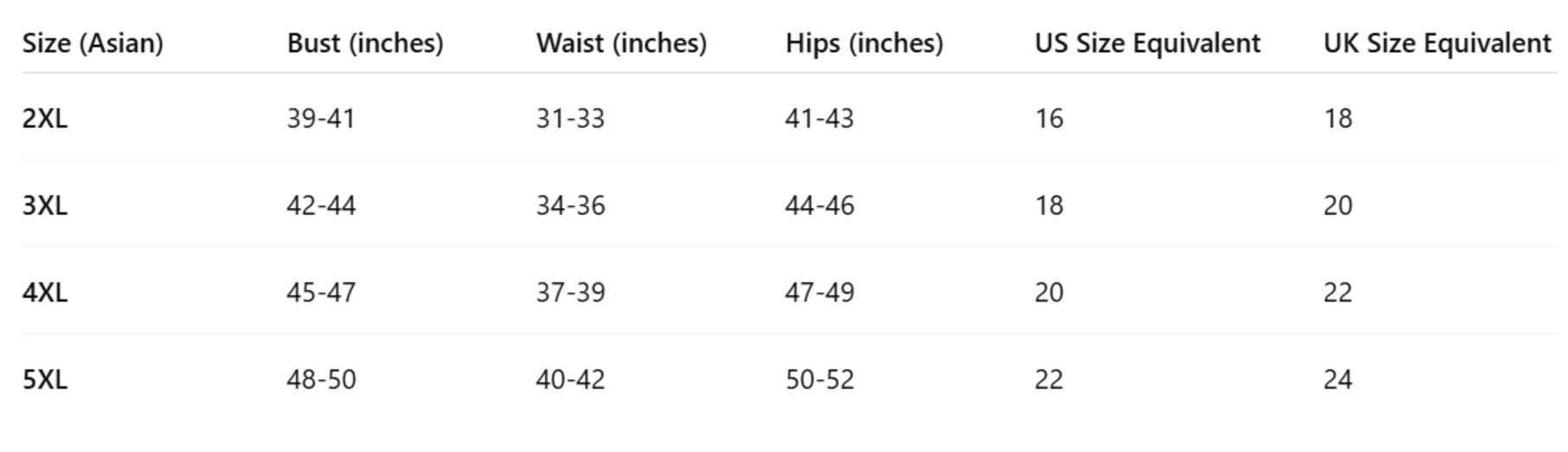Select the Hips (inches) column header
The image size is (1568, 452).
(x=864, y=43)
